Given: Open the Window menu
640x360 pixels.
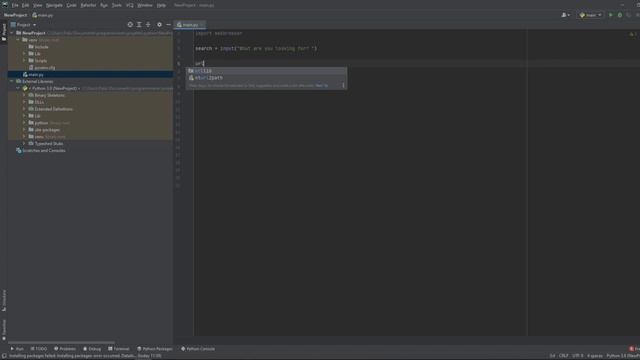Looking at the screenshot, I should [x=145, y=5].
